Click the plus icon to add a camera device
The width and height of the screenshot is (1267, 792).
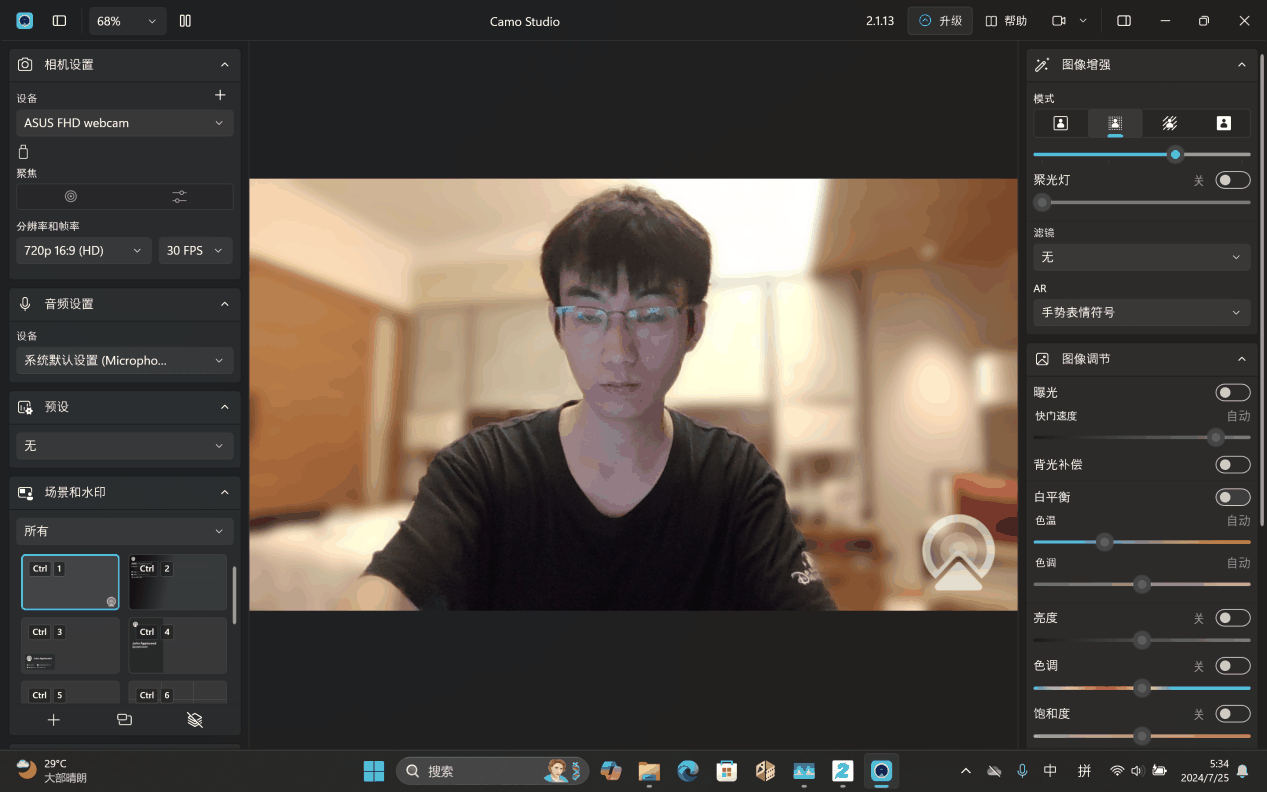(220, 95)
